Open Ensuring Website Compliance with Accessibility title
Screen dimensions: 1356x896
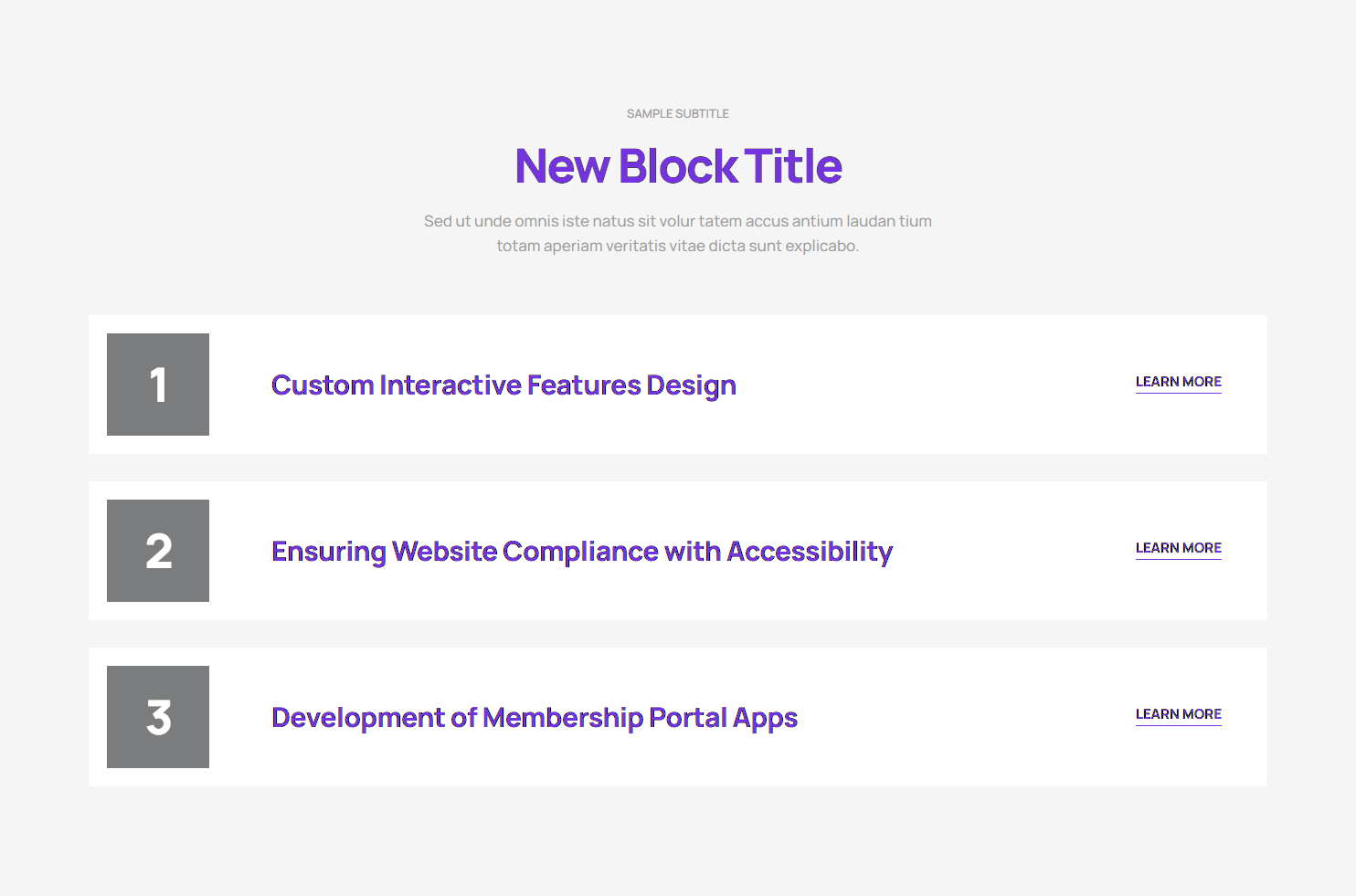pyautogui.click(x=582, y=552)
